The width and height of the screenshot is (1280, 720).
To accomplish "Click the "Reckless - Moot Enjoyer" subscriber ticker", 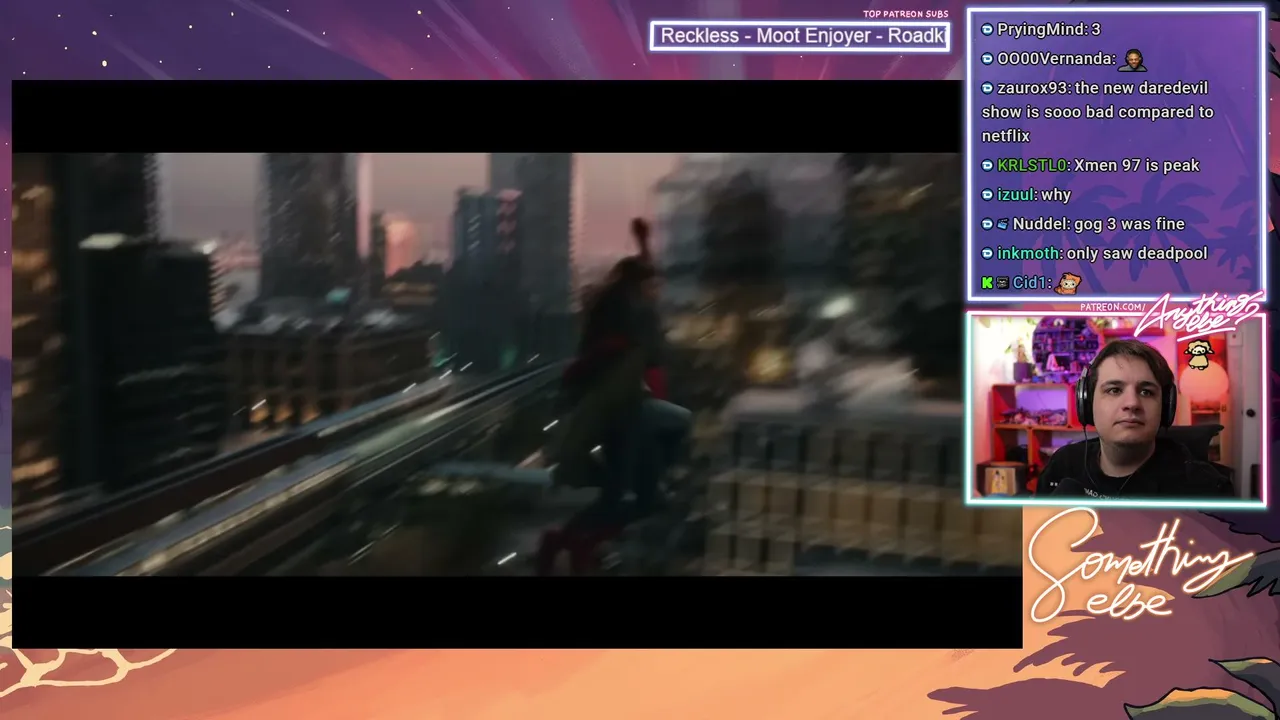I will click(800, 36).
